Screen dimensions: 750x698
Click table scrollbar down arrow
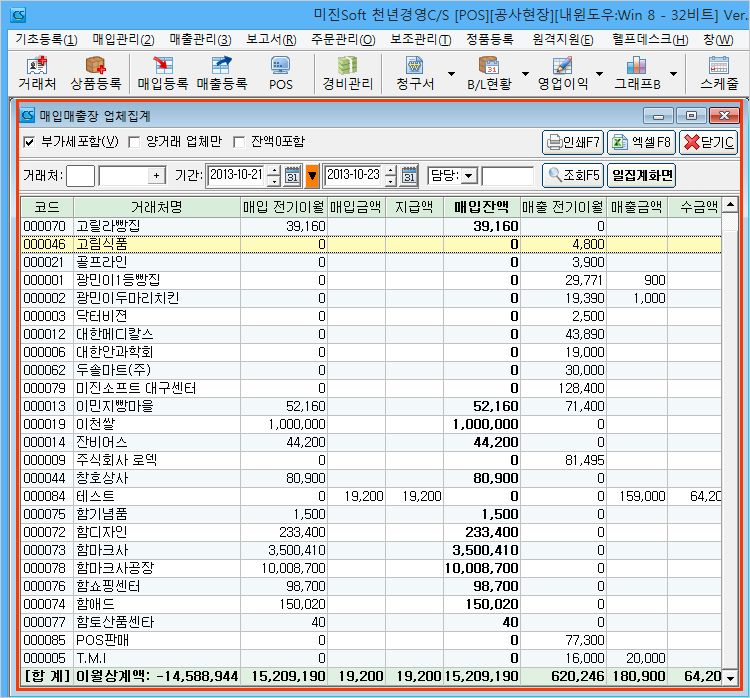point(730,677)
